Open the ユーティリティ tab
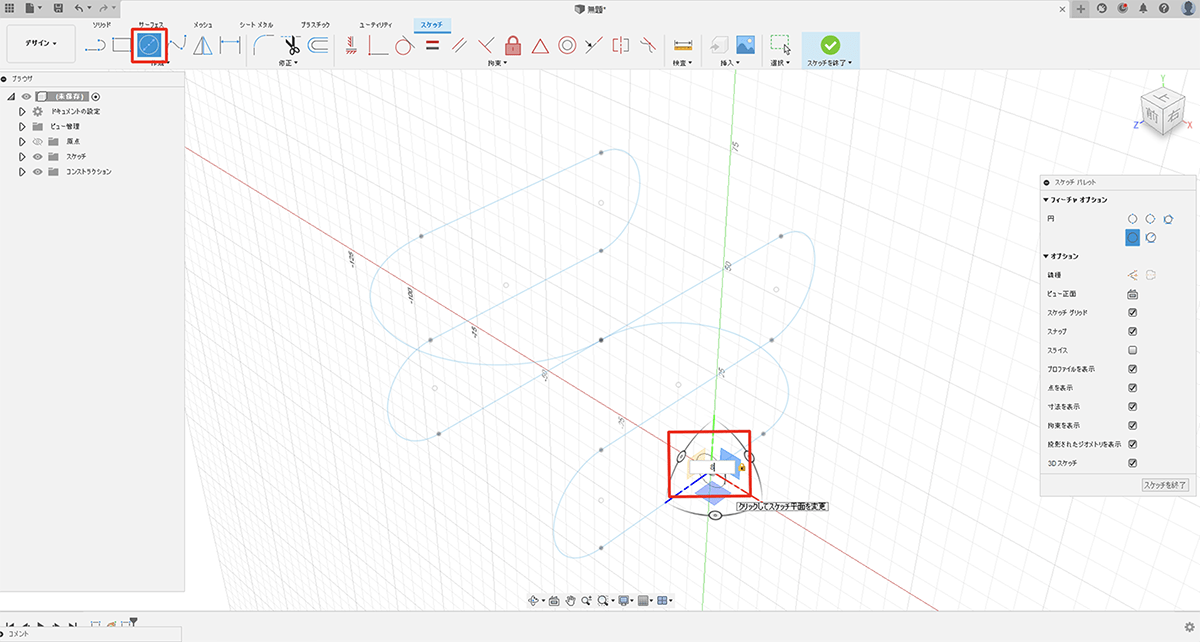1200x642 pixels. pos(377,23)
